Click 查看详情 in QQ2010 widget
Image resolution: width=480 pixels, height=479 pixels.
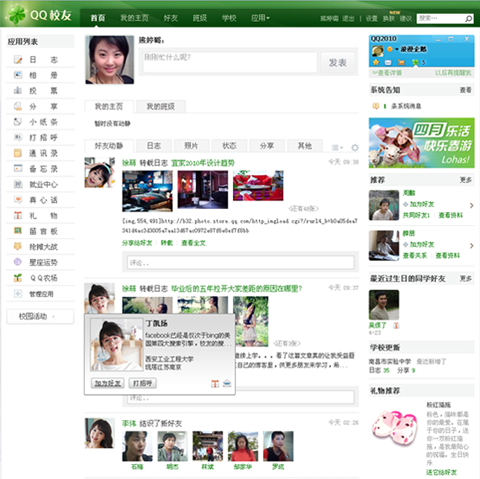(x=387, y=73)
